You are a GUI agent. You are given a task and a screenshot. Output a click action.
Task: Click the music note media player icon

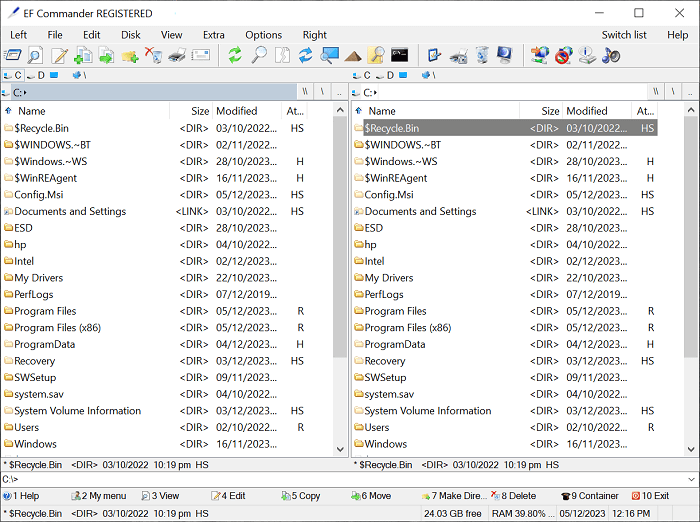[611, 55]
